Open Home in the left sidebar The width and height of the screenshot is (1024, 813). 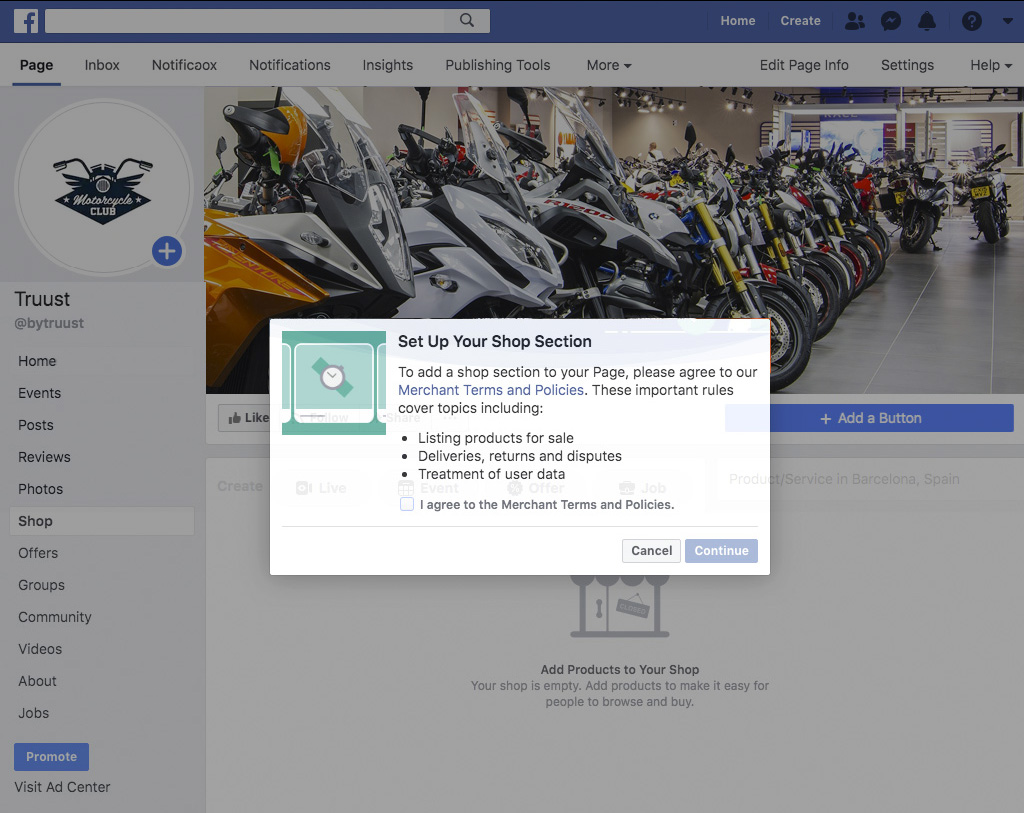tap(37, 361)
